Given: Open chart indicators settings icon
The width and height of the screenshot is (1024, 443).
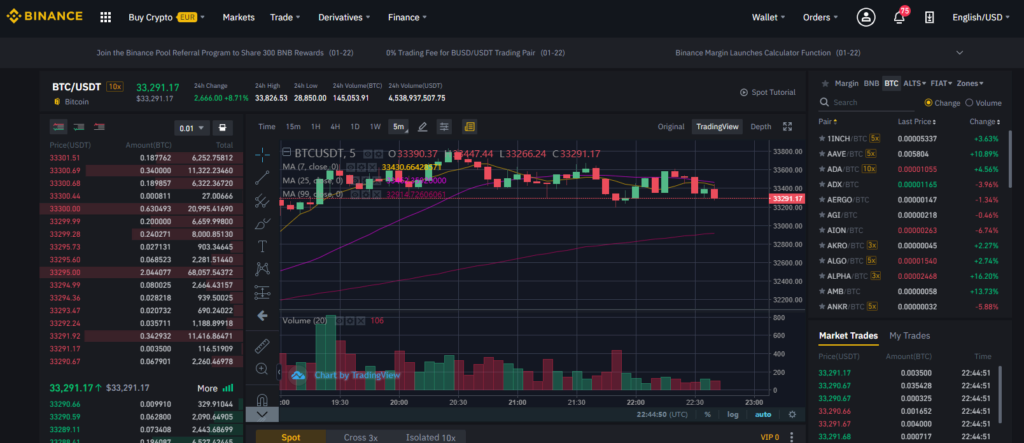Looking at the screenshot, I should pyautogui.click(x=444, y=127).
